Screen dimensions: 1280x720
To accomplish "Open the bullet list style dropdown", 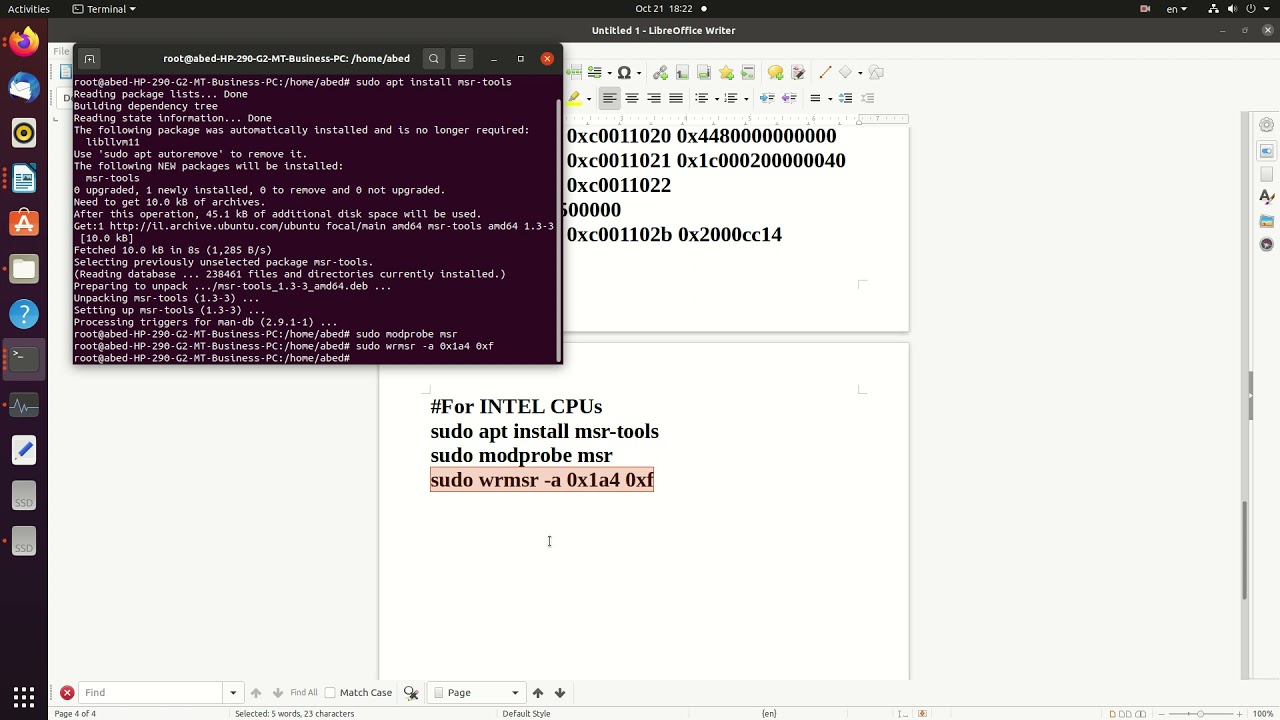I will coord(717,99).
